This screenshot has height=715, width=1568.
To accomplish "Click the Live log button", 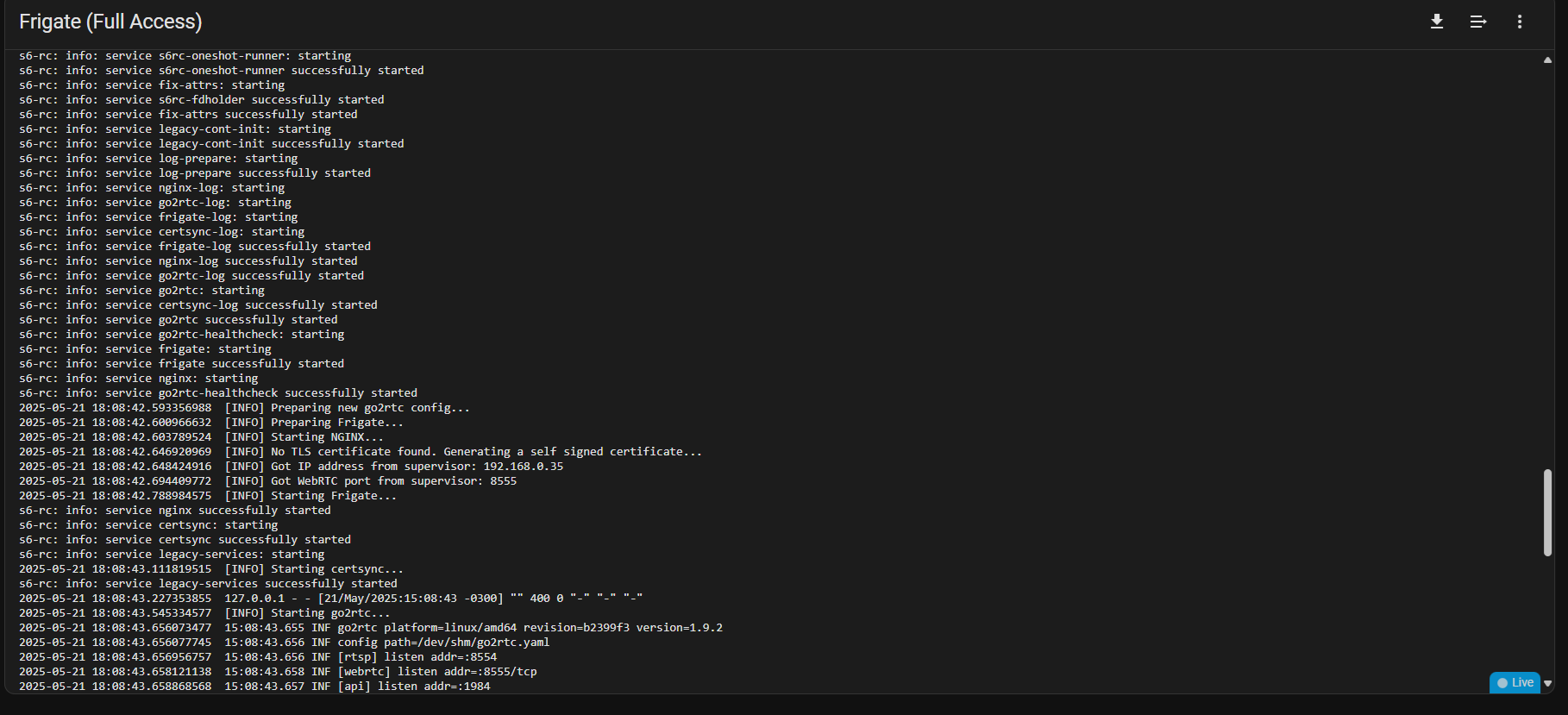I will coord(1515,682).
